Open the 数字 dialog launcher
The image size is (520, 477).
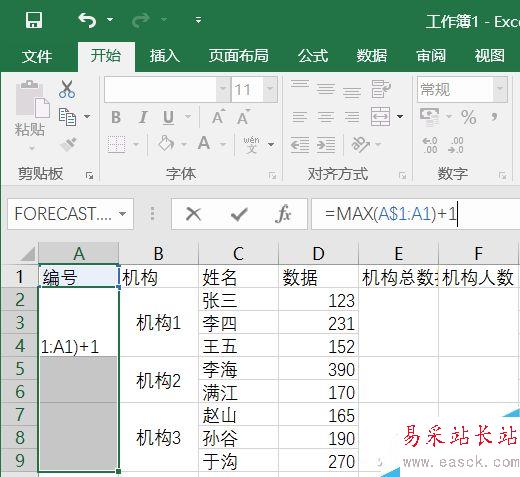pyautogui.click(x=502, y=175)
